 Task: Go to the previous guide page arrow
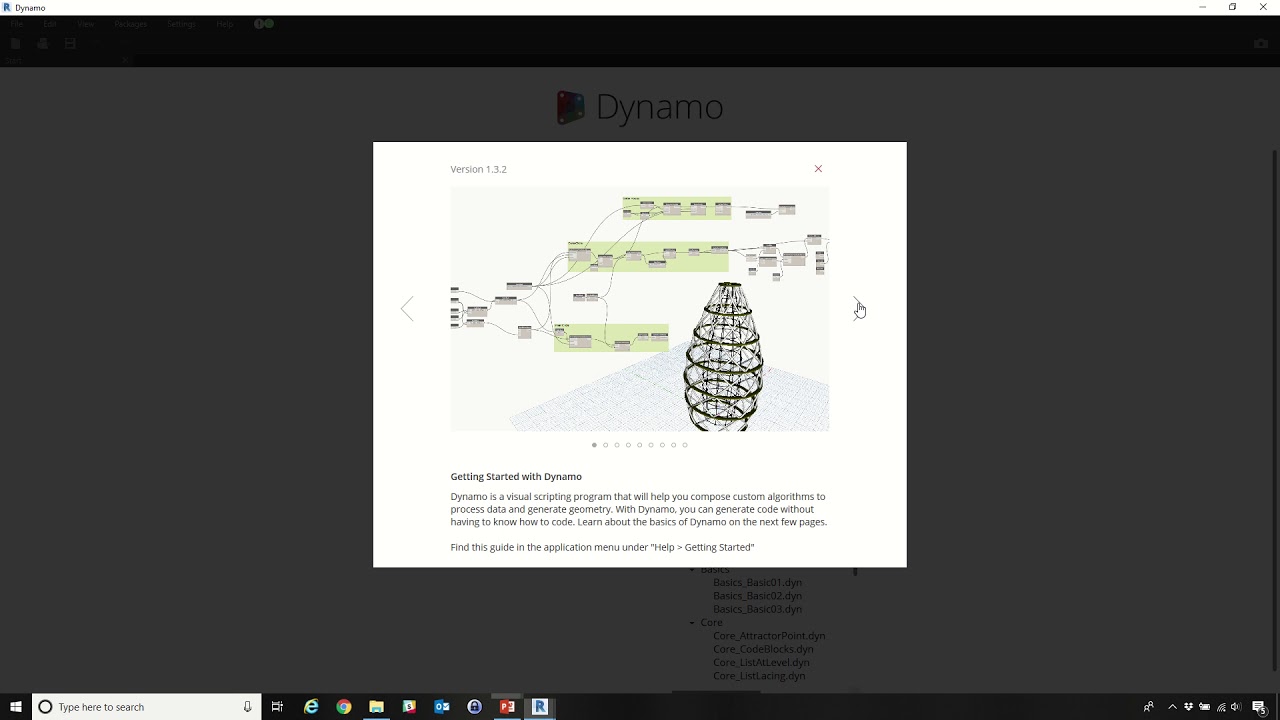(x=407, y=308)
